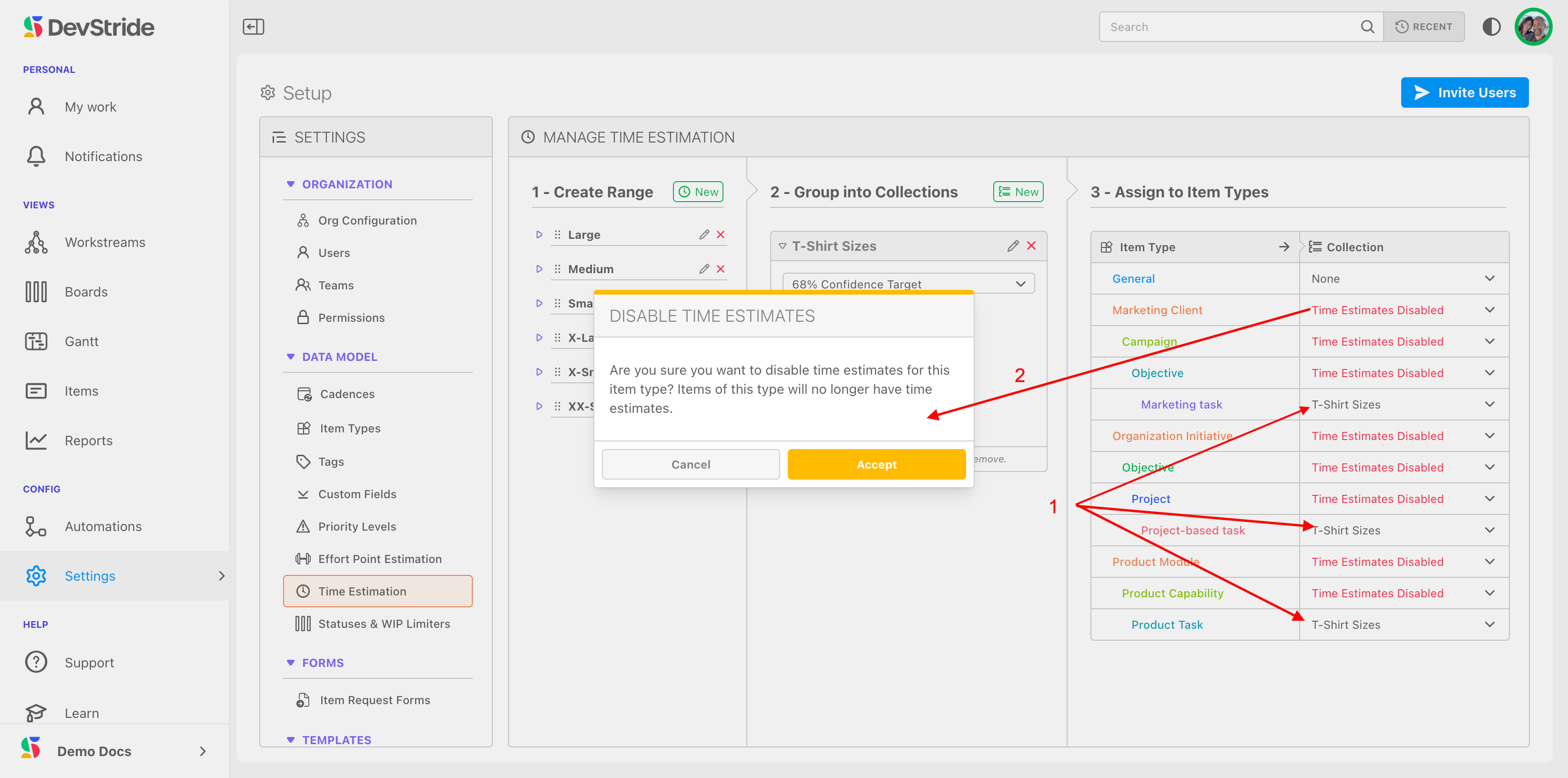Click the Invite Users button
1568x778 pixels.
point(1464,92)
